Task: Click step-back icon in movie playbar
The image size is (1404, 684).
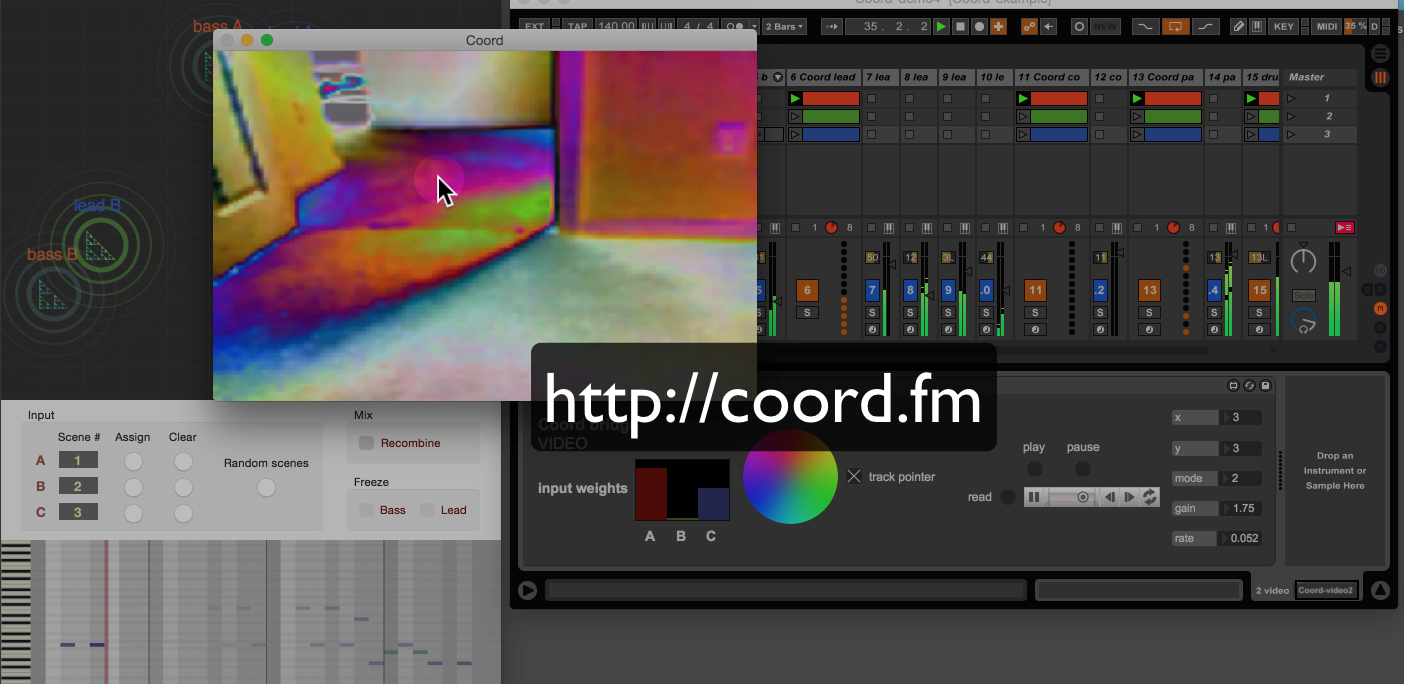Action: (x=1110, y=497)
